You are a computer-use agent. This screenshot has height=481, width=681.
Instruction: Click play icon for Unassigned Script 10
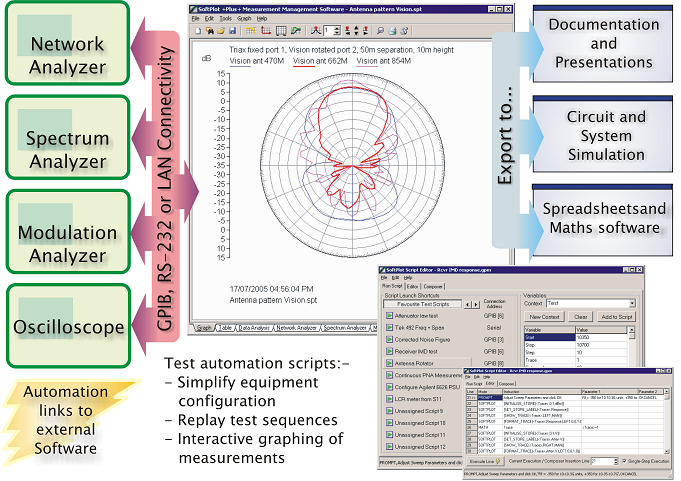click(x=389, y=422)
